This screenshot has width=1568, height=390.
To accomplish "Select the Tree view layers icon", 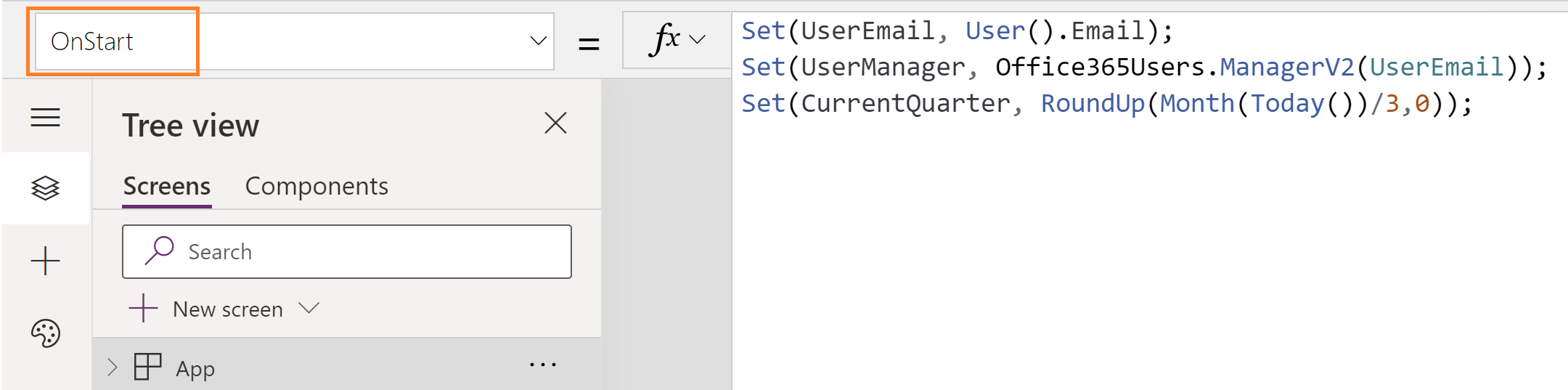I will pos(45,188).
